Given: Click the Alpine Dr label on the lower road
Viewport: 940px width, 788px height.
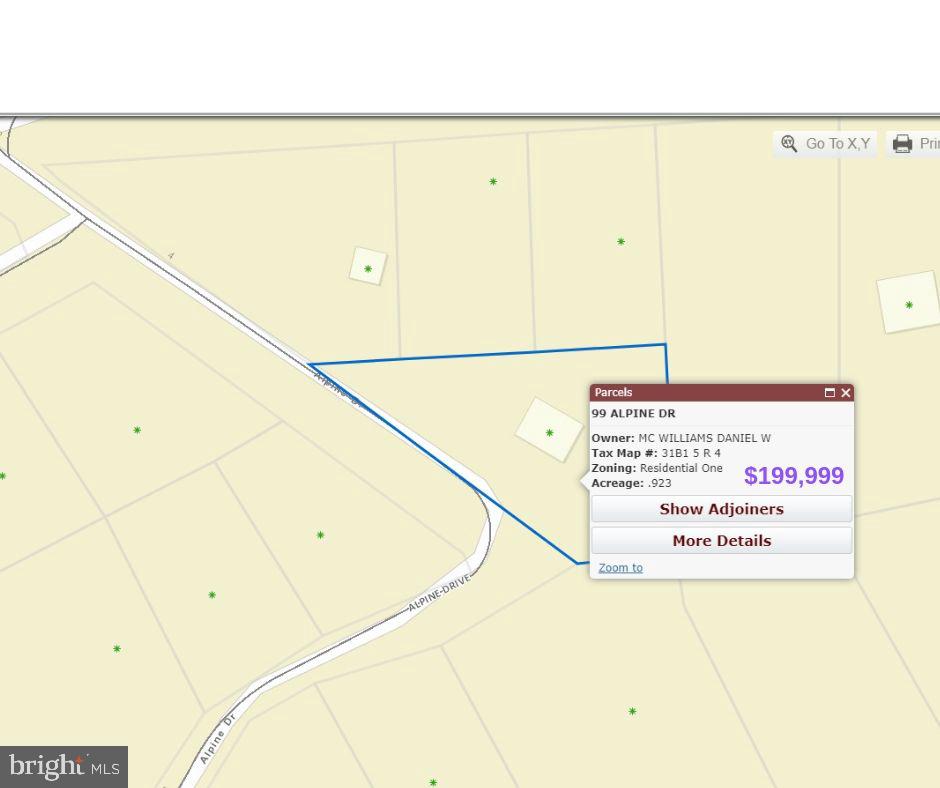Looking at the screenshot, I should click(218, 739).
